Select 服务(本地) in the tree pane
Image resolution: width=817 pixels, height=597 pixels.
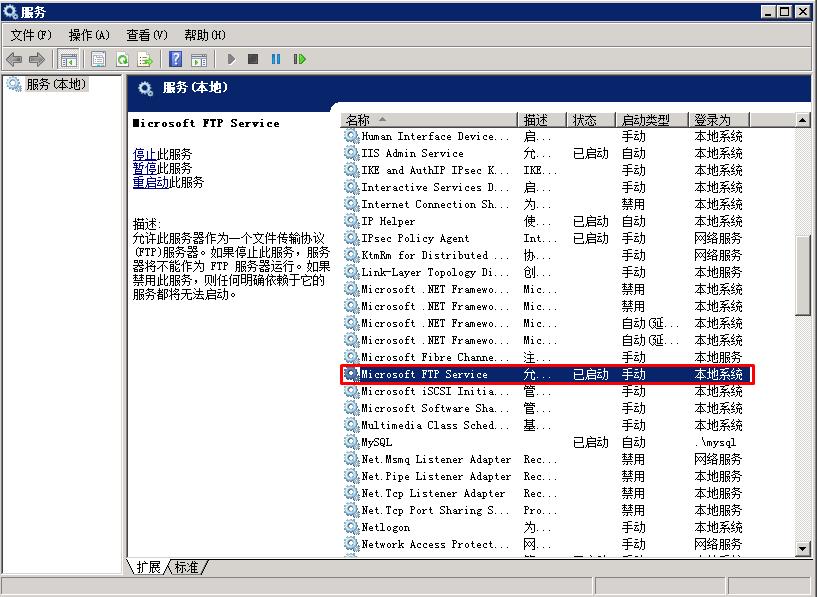pyautogui.click(x=56, y=84)
